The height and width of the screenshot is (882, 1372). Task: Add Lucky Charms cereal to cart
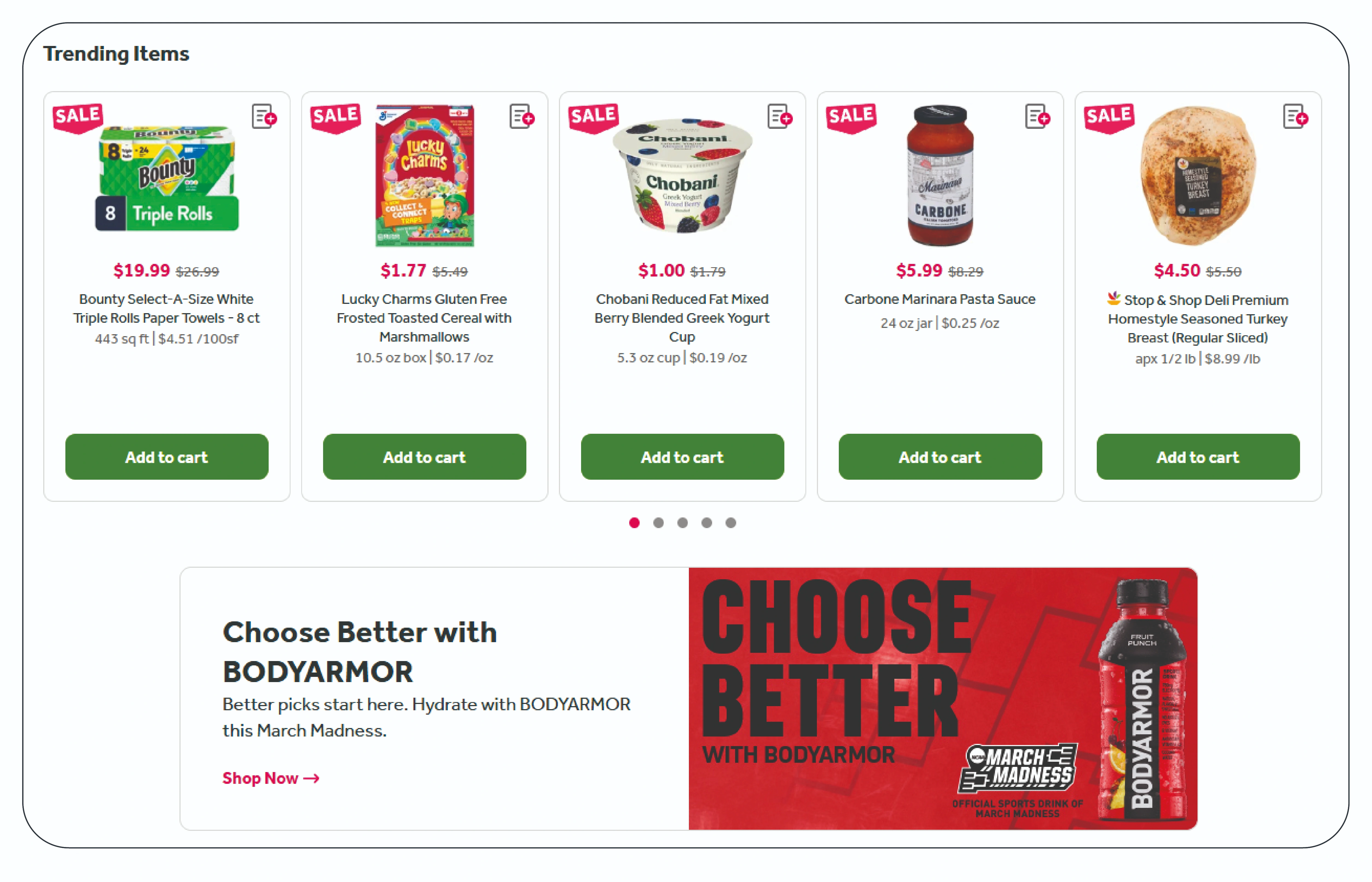(425, 456)
